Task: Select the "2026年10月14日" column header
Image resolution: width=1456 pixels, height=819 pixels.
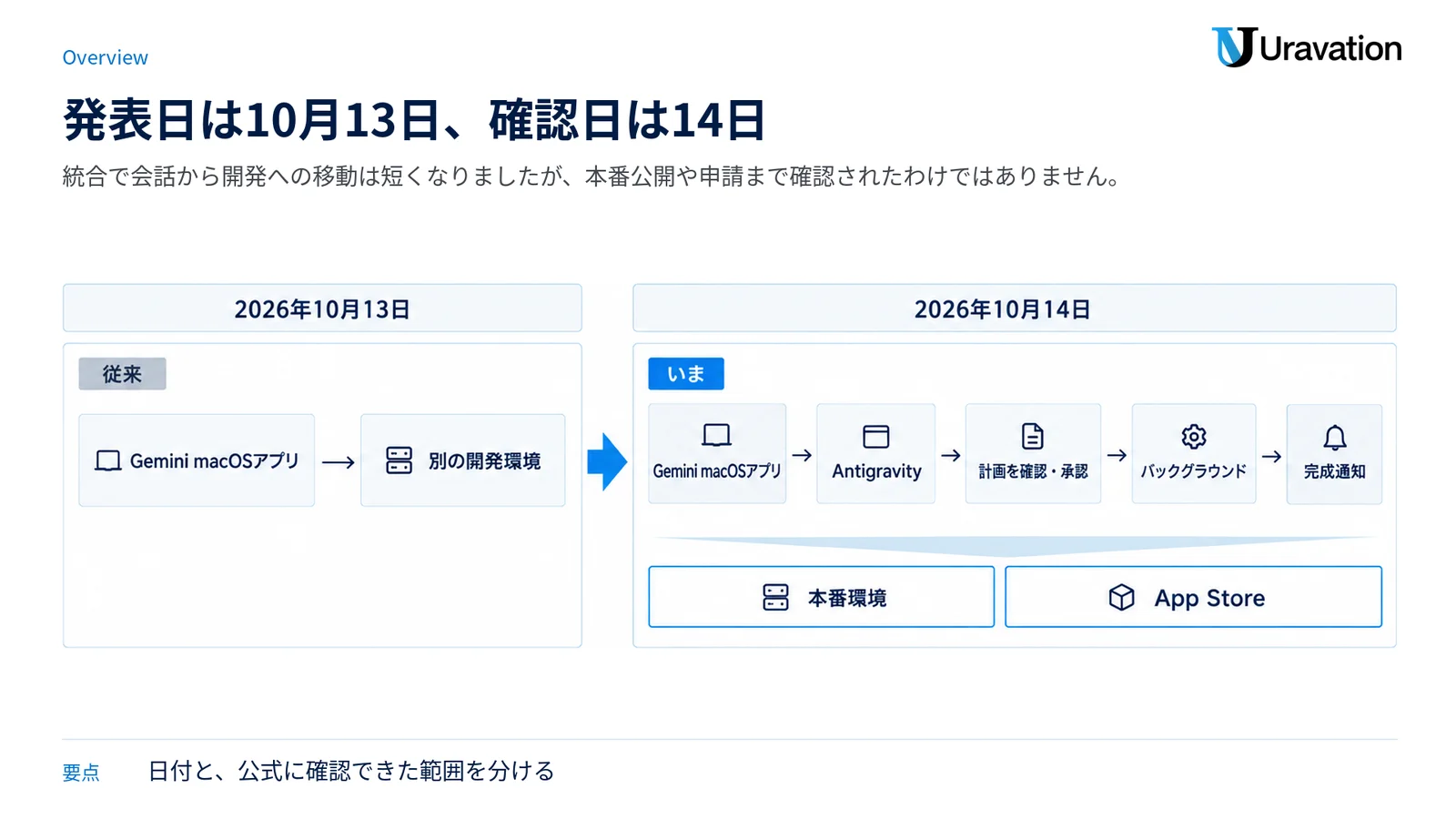Action: (x=1015, y=308)
